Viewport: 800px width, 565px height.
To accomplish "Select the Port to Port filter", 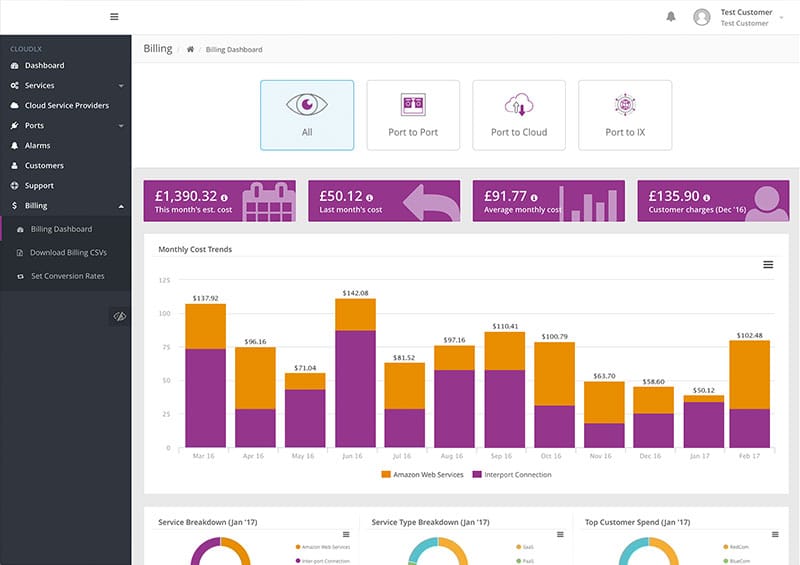I will (413, 115).
